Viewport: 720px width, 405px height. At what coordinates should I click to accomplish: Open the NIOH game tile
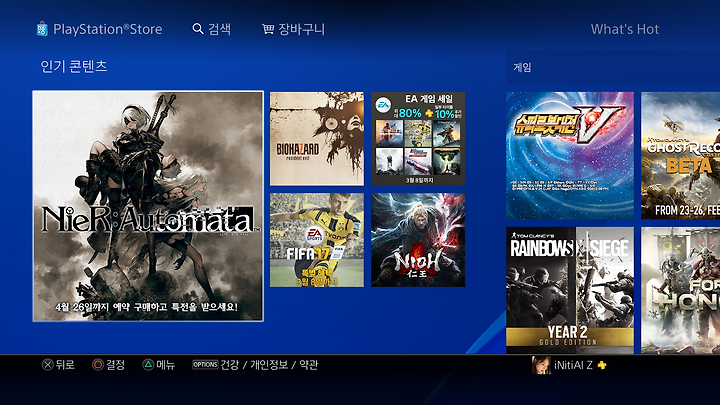click(x=418, y=240)
